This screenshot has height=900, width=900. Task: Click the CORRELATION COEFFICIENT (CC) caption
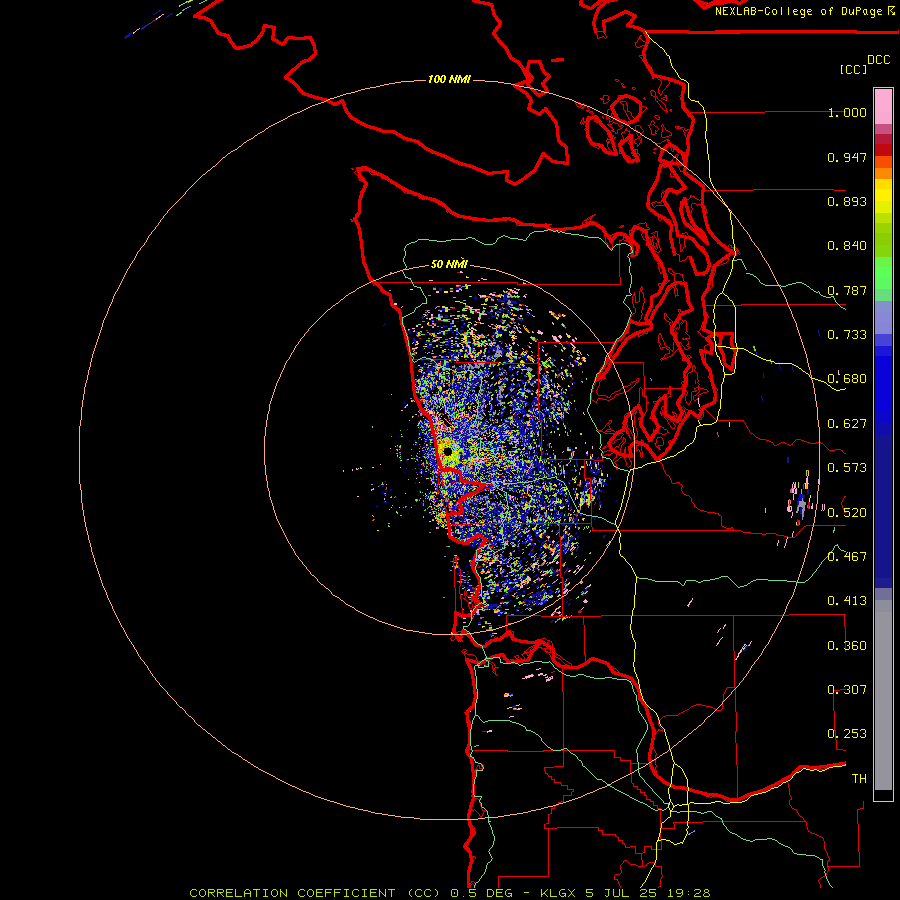click(x=315, y=893)
